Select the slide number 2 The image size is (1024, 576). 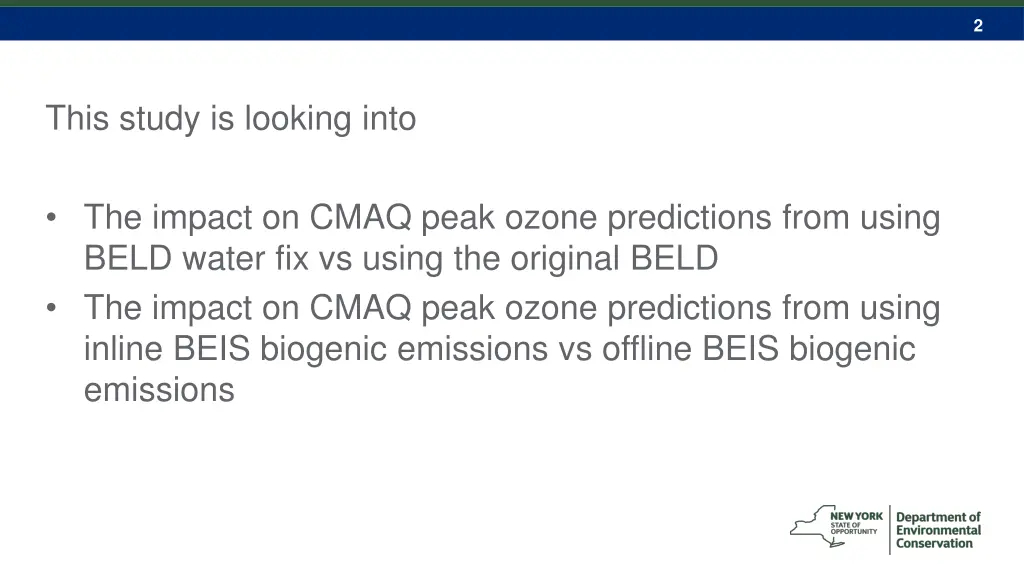pos(978,25)
